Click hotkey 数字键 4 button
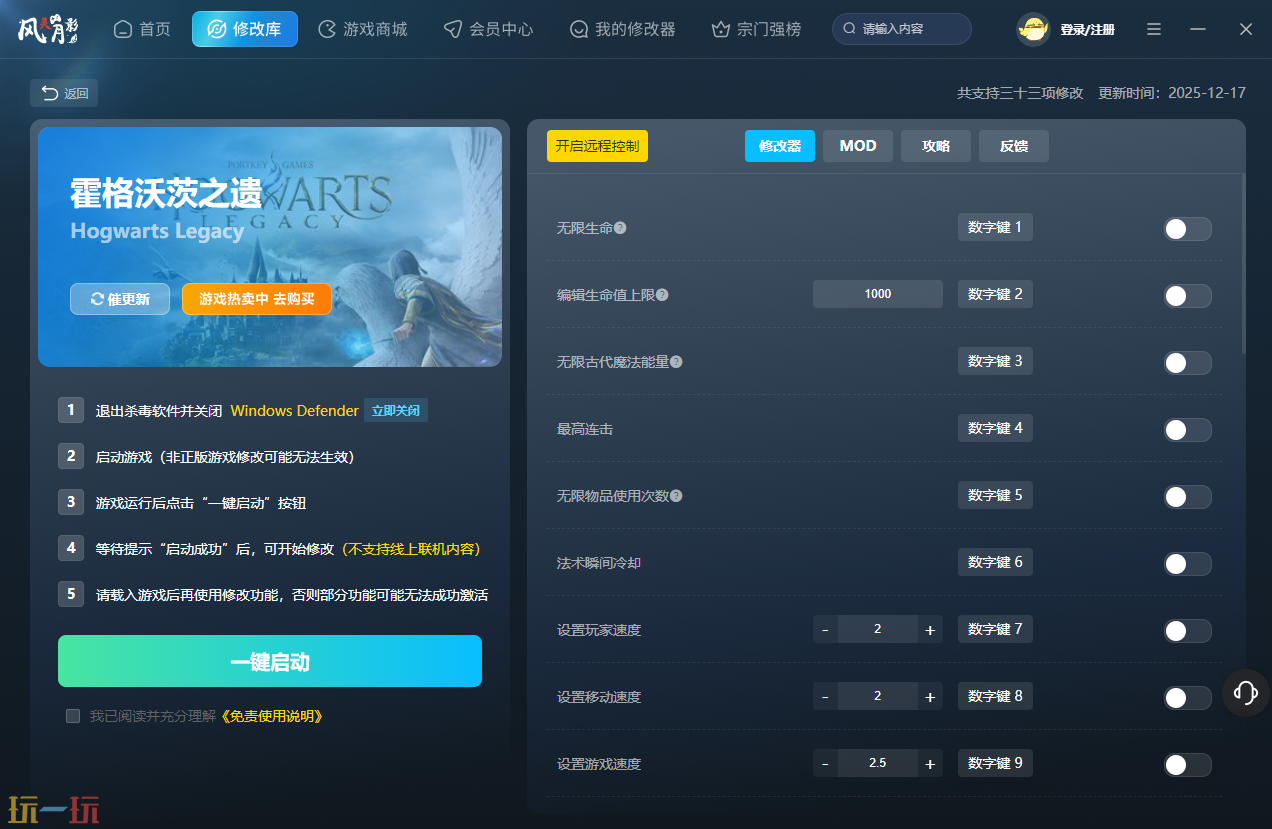This screenshot has height=829, width=1272. pos(995,428)
